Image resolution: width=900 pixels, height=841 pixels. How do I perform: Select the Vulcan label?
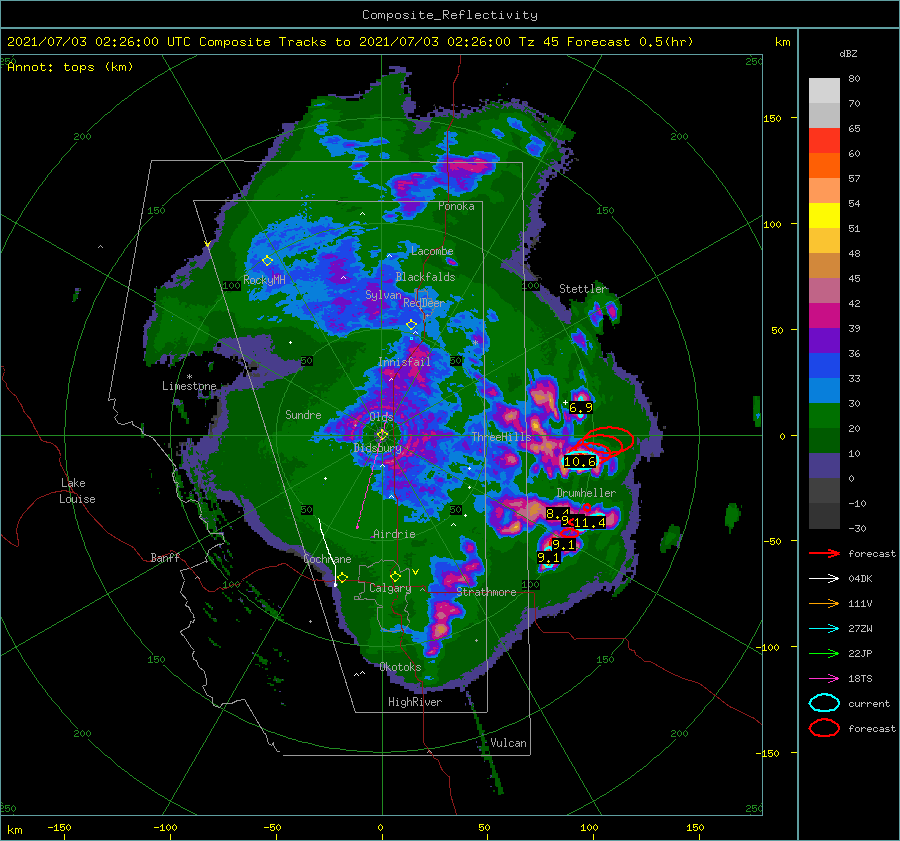[x=508, y=743]
